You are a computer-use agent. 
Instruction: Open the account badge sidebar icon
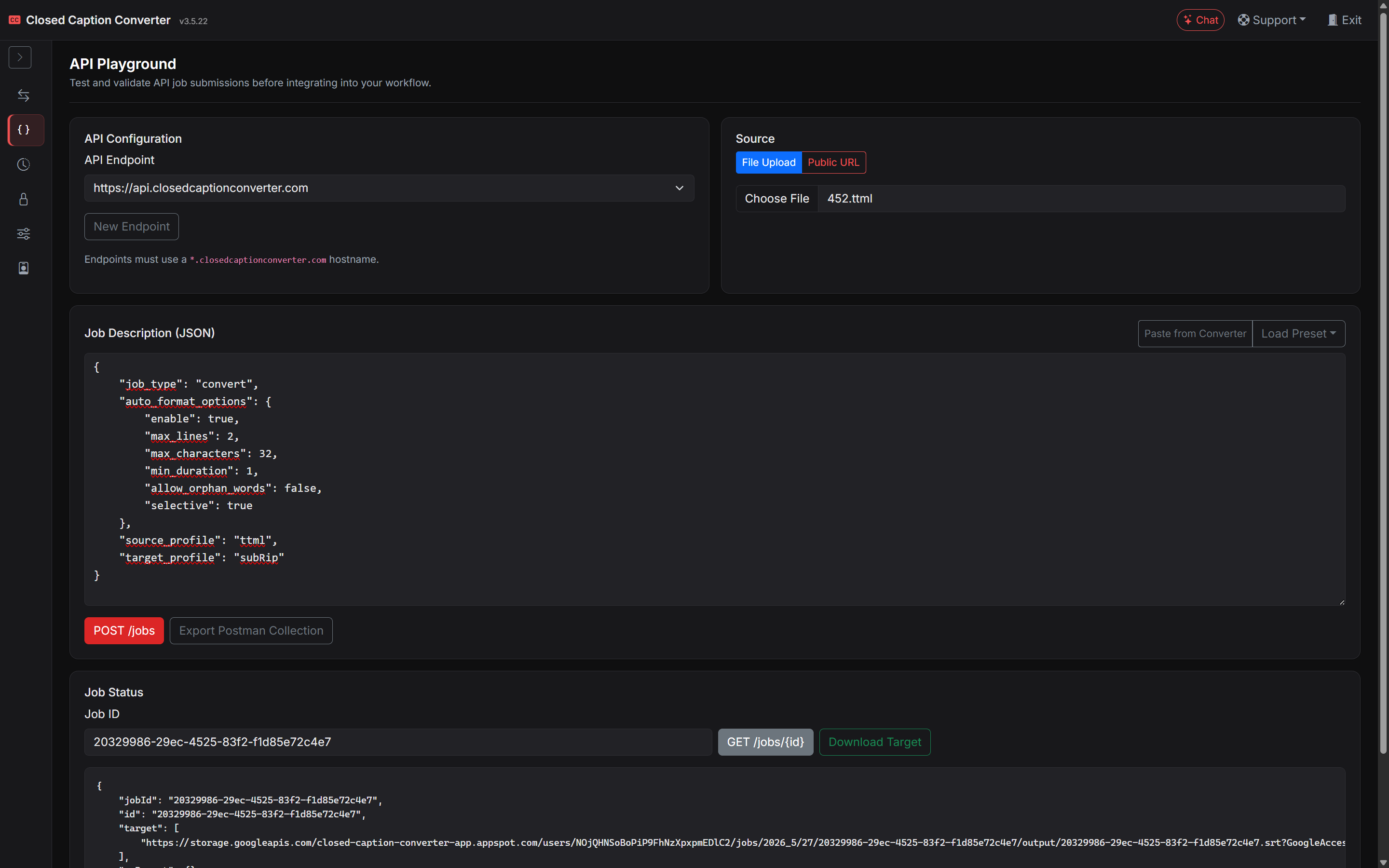pos(24,268)
